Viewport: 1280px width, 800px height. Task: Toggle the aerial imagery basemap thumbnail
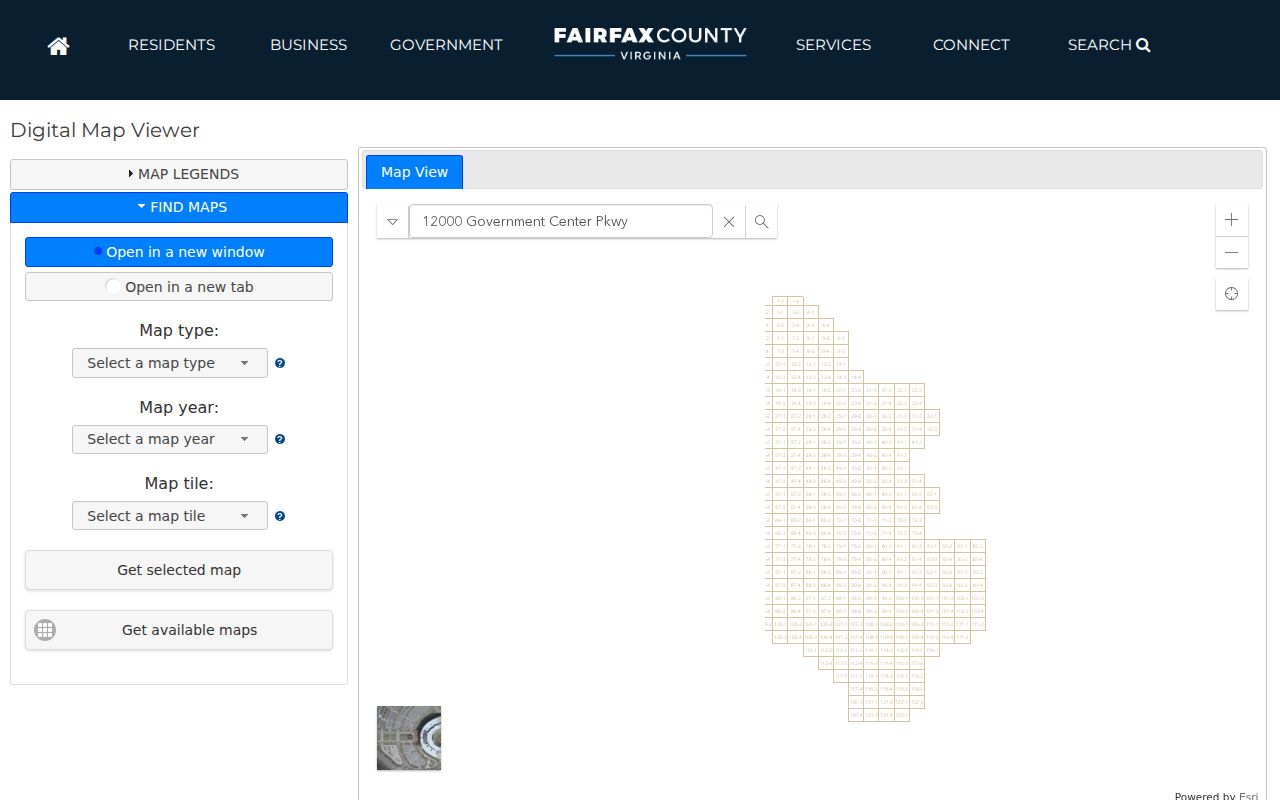click(x=409, y=738)
